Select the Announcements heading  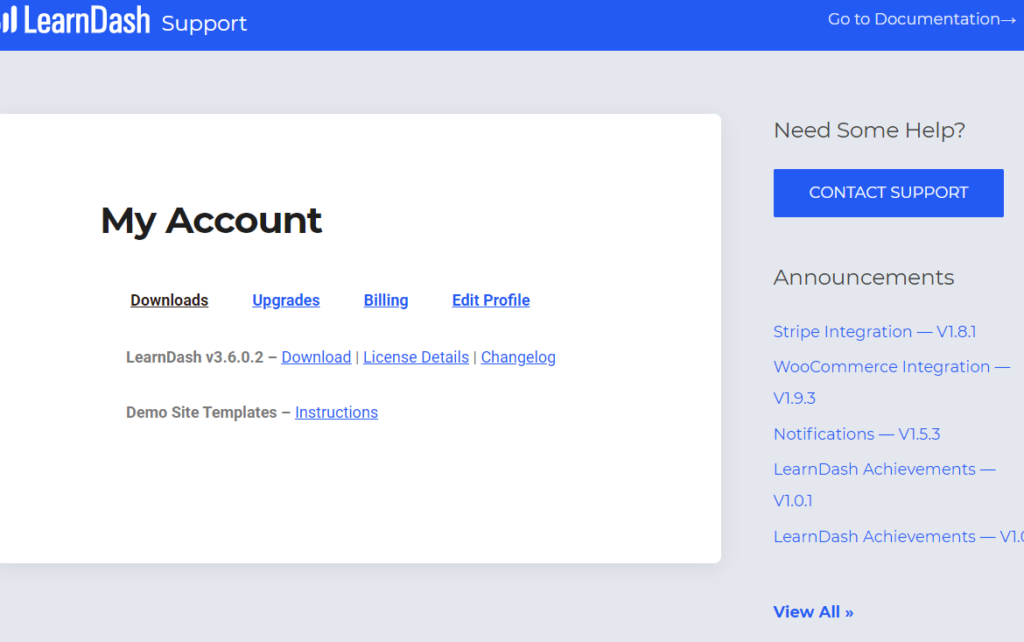click(x=863, y=277)
